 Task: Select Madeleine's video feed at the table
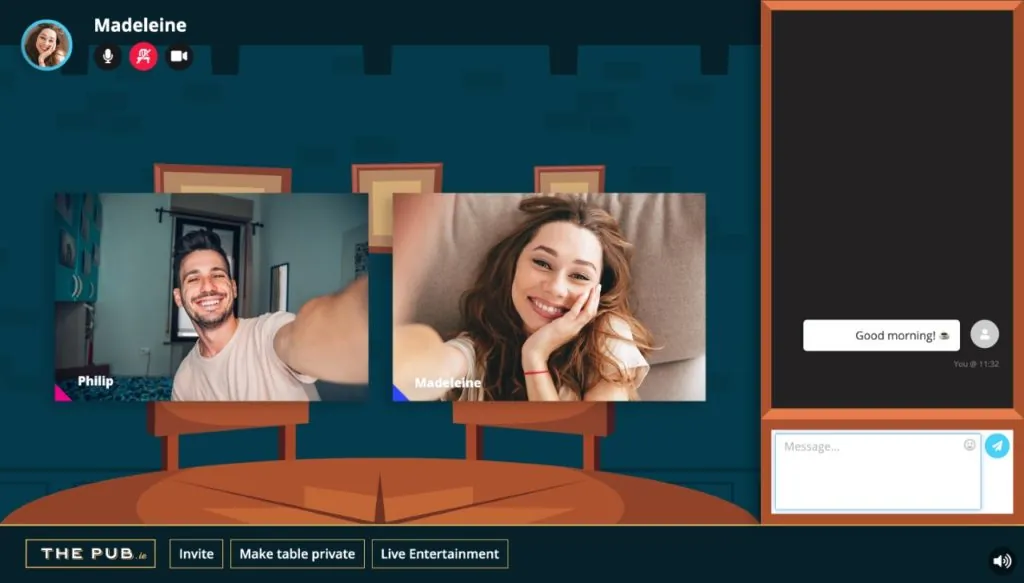pyautogui.click(x=549, y=297)
